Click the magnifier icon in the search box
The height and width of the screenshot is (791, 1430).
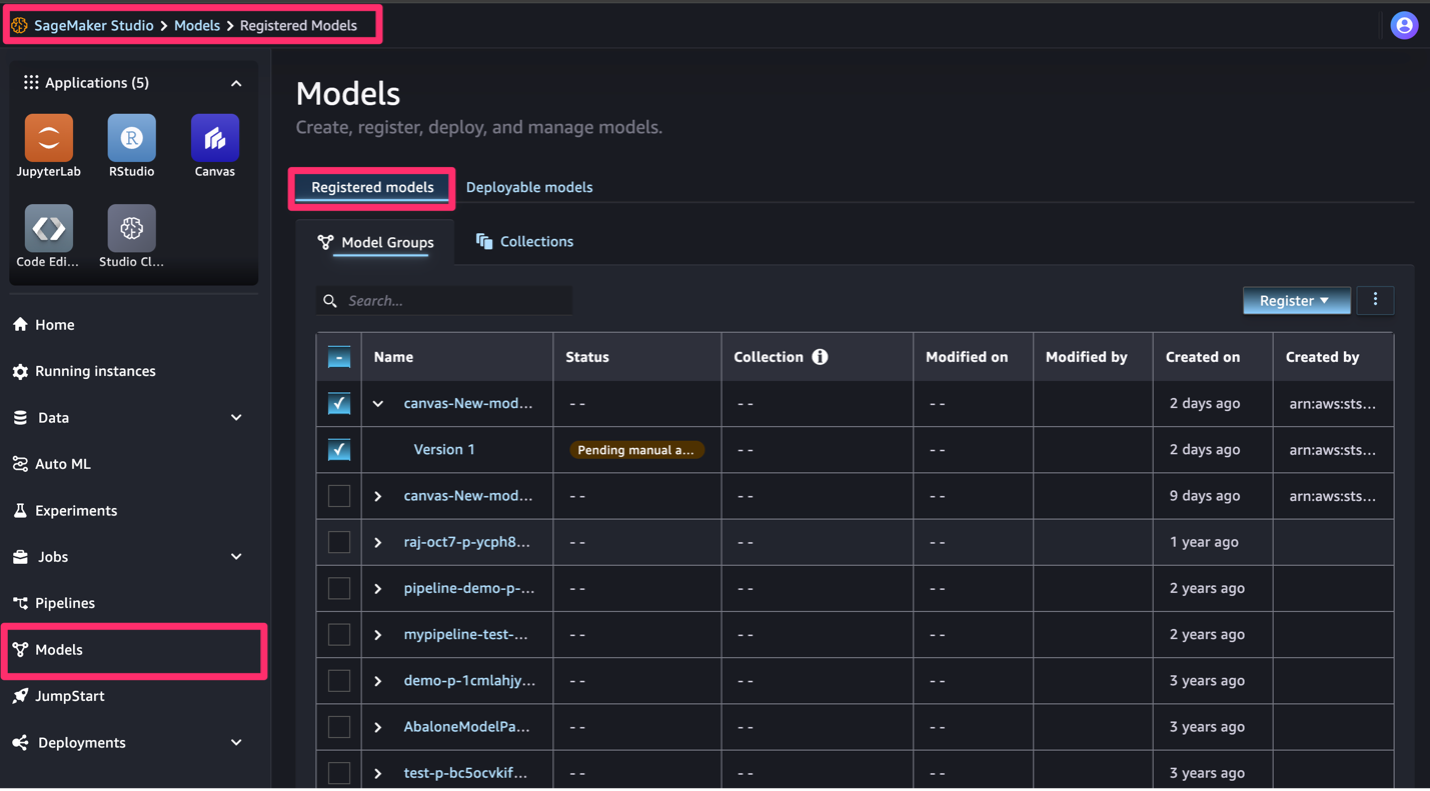[330, 301]
